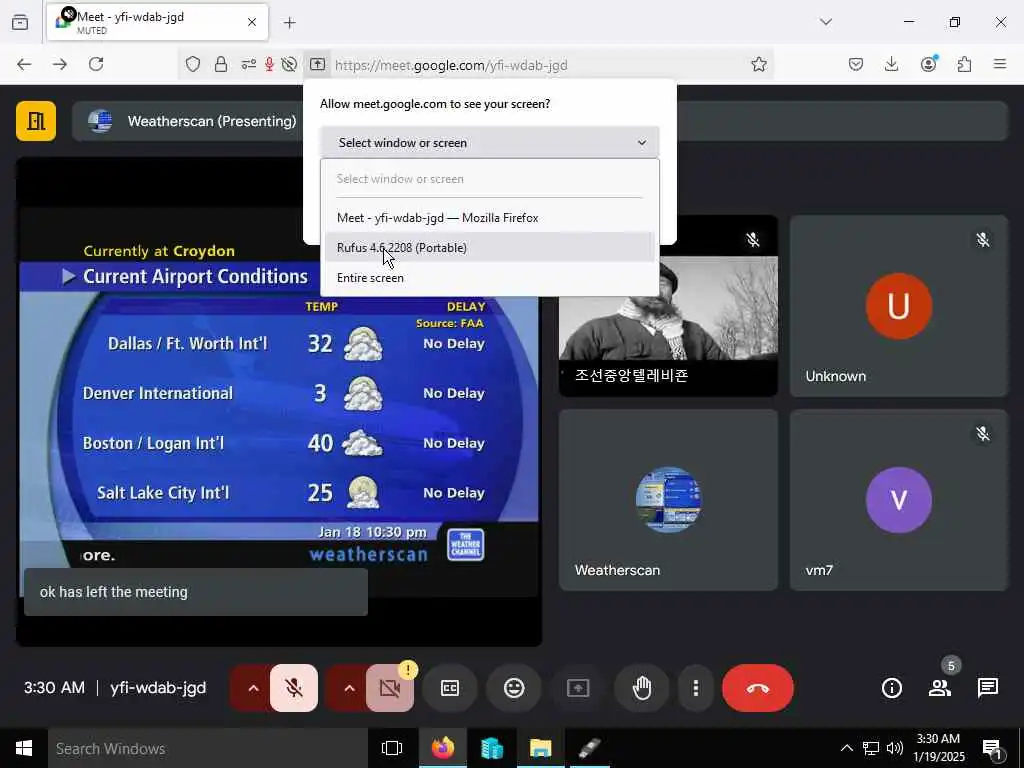Open Firefox hamburger application menu
The width and height of the screenshot is (1024, 768).
coord(1000,64)
